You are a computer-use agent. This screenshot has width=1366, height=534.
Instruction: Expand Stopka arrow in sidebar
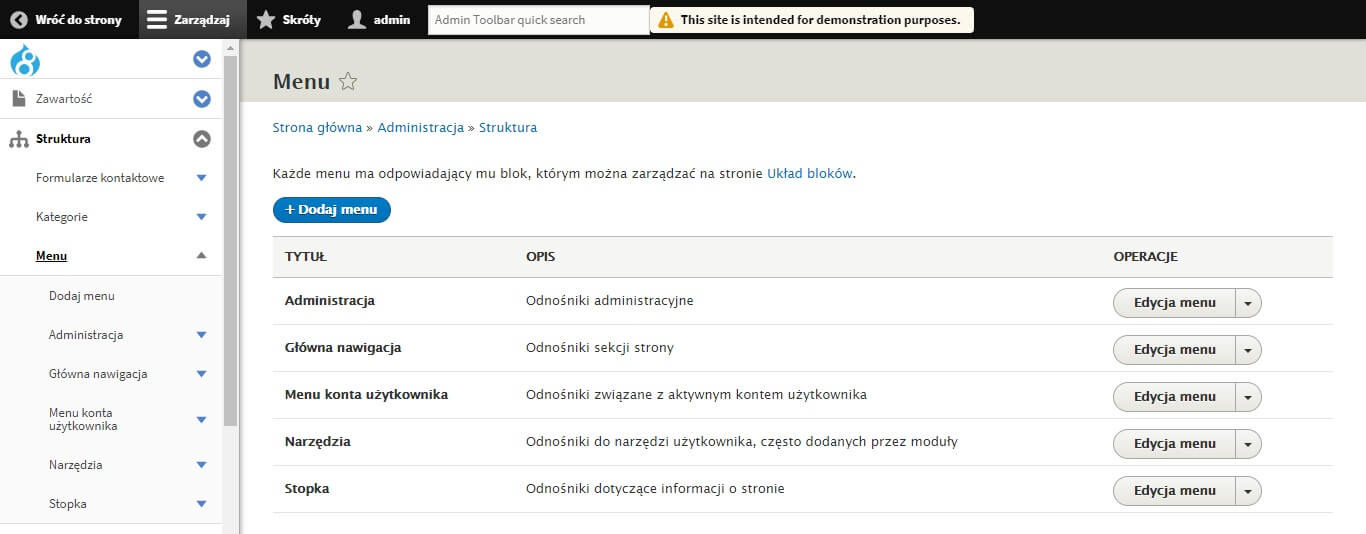click(x=201, y=504)
